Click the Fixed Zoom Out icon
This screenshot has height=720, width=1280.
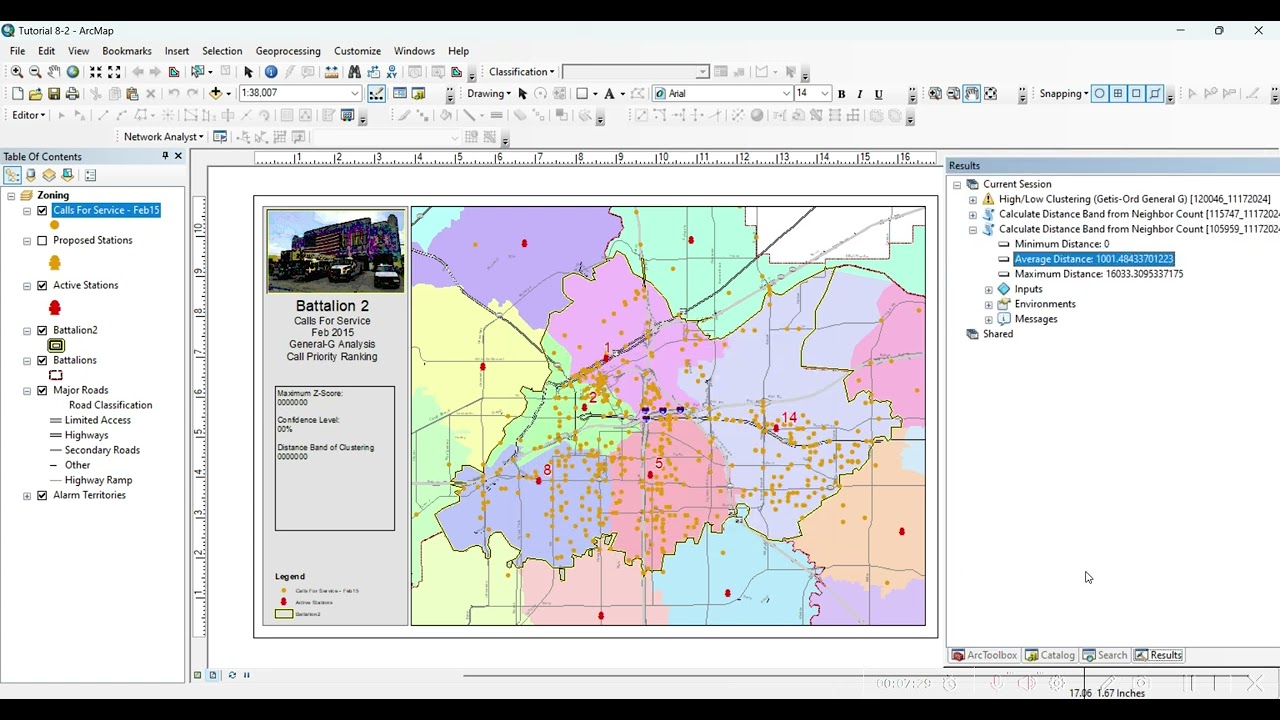[114, 72]
